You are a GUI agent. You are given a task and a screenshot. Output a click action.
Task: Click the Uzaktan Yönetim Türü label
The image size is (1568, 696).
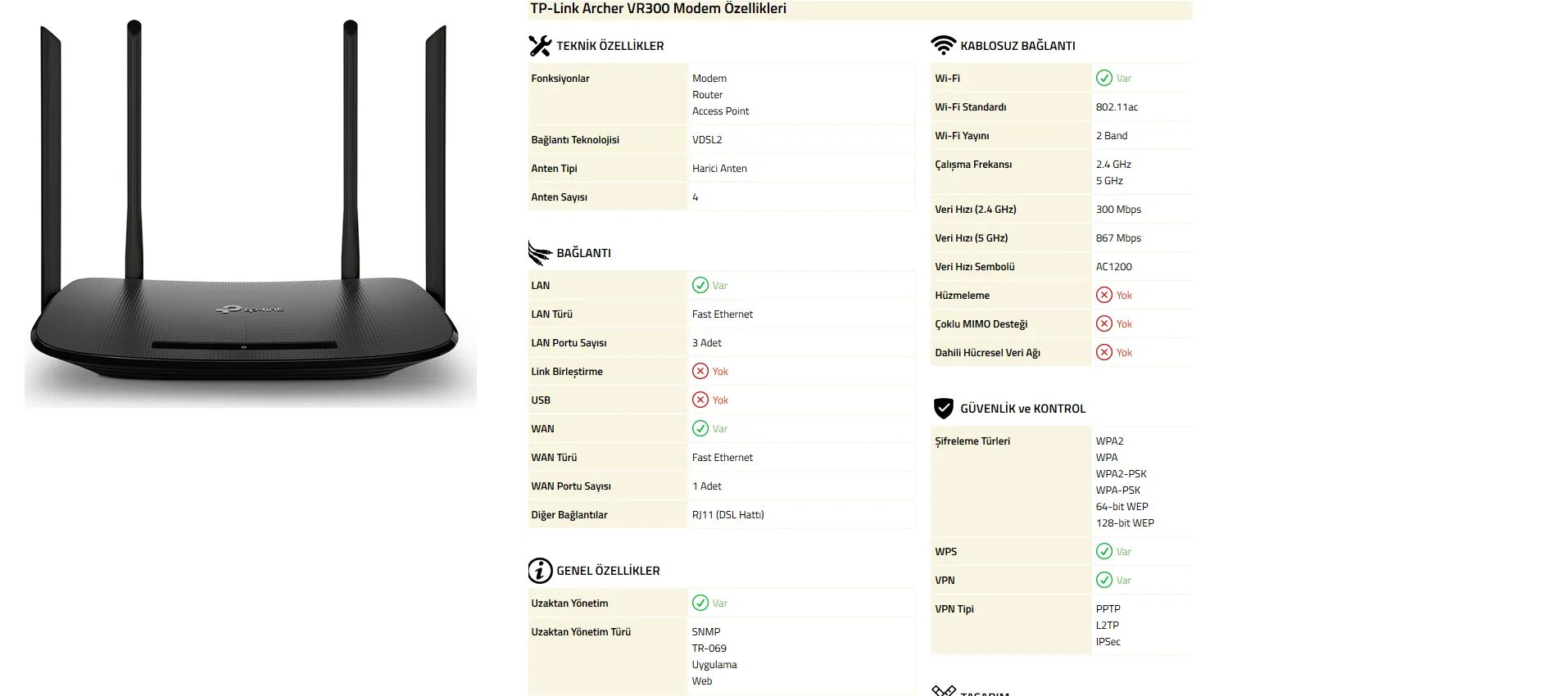tap(581, 632)
